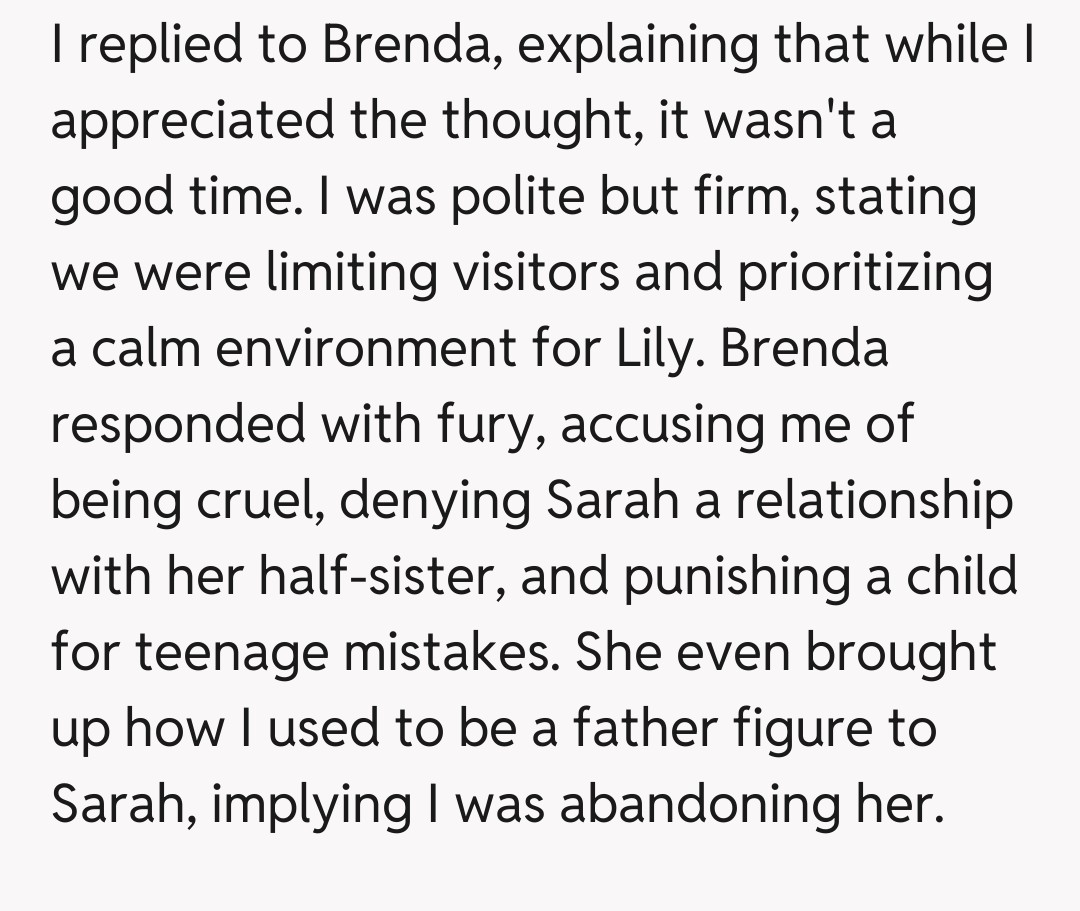The image size is (1080, 911).
Task: Tap the word "visitors"
Action: point(538,273)
